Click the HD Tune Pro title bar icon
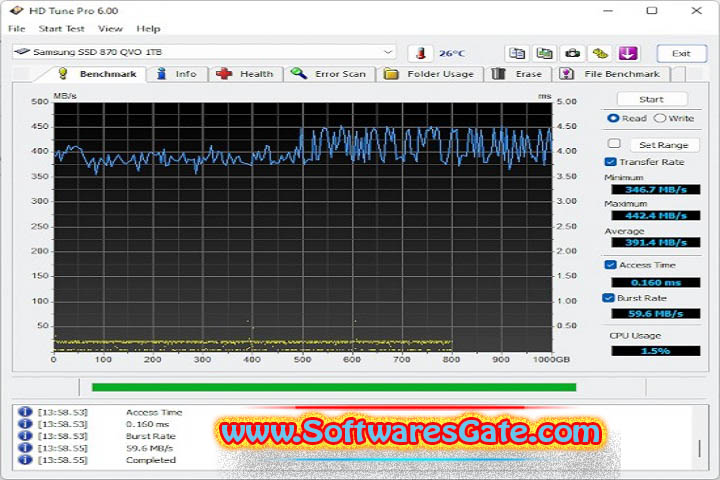Image resolution: width=720 pixels, height=480 pixels. click(16, 10)
